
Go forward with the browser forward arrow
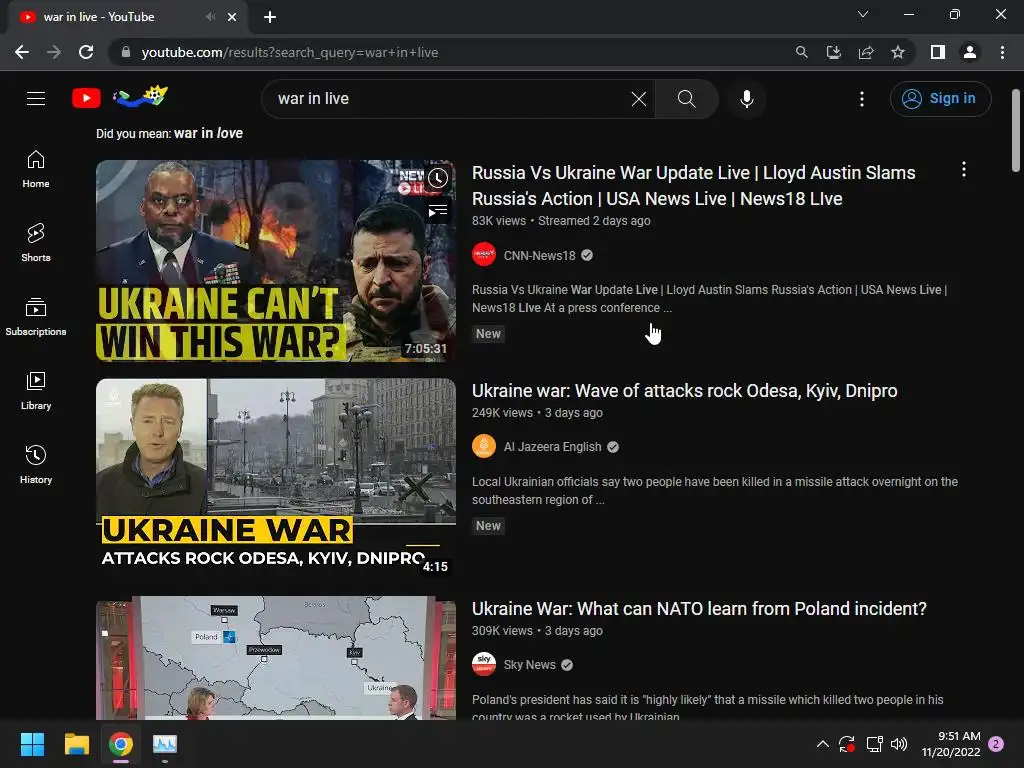coord(54,52)
